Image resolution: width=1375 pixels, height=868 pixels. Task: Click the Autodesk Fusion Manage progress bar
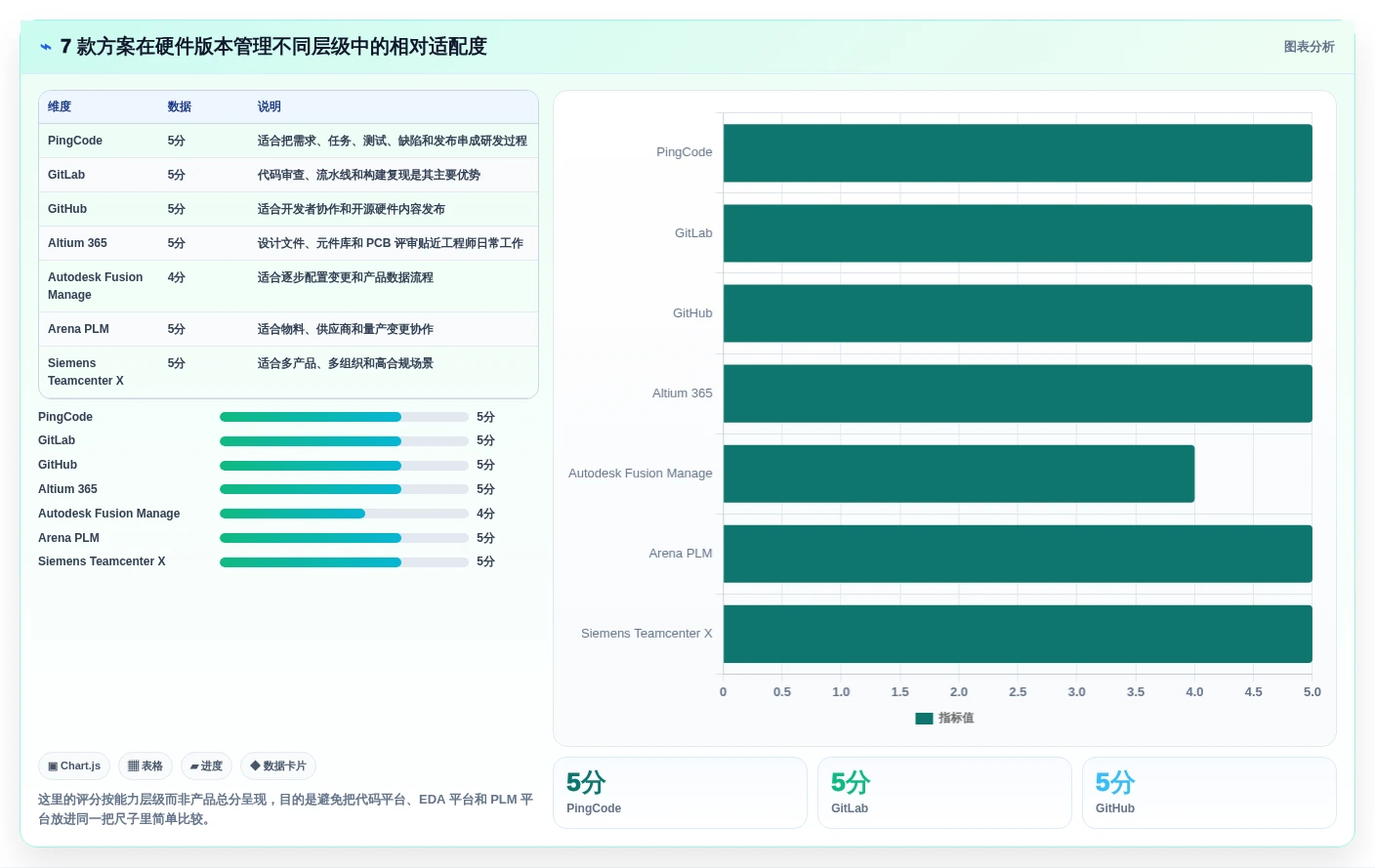pyautogui.click(x=344, y=514)
